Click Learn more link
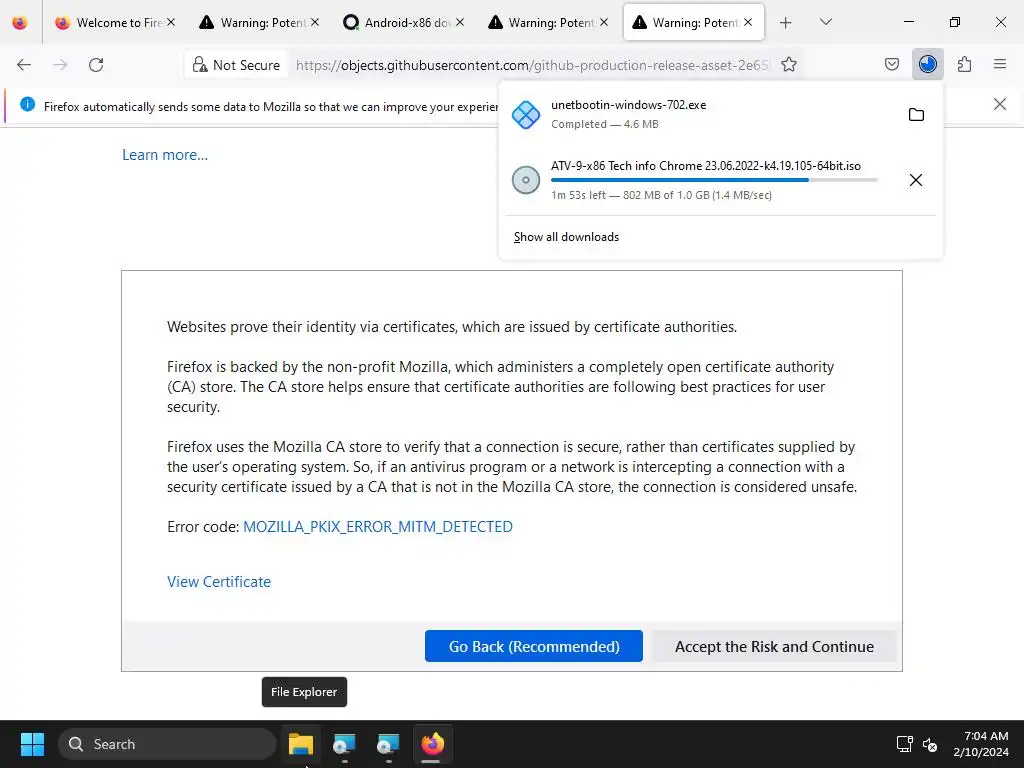The image size is (1024, 768). coord(165,155)
